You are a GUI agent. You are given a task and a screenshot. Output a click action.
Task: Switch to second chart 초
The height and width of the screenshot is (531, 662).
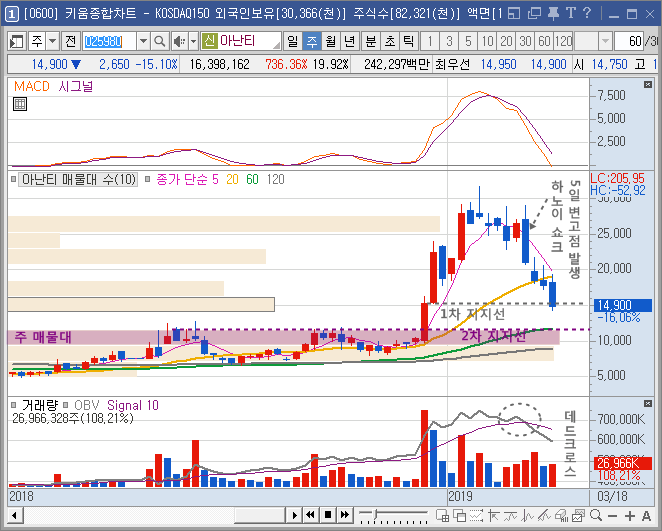(389, 41)
